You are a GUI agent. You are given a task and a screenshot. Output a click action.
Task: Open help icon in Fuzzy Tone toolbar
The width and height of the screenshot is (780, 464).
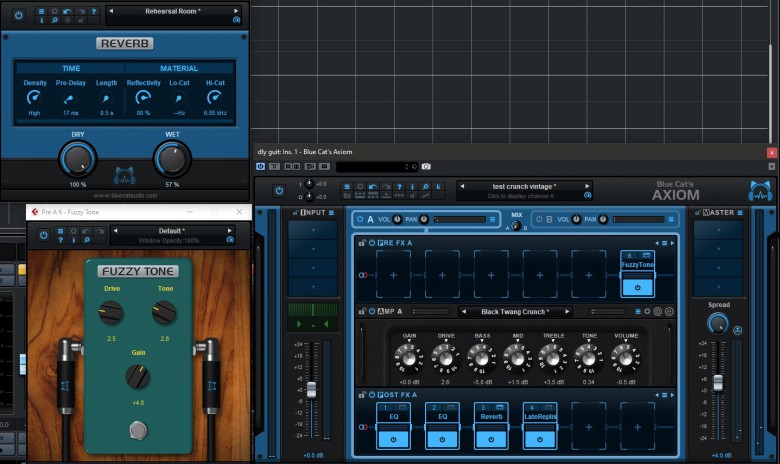[x=61, y=240]
